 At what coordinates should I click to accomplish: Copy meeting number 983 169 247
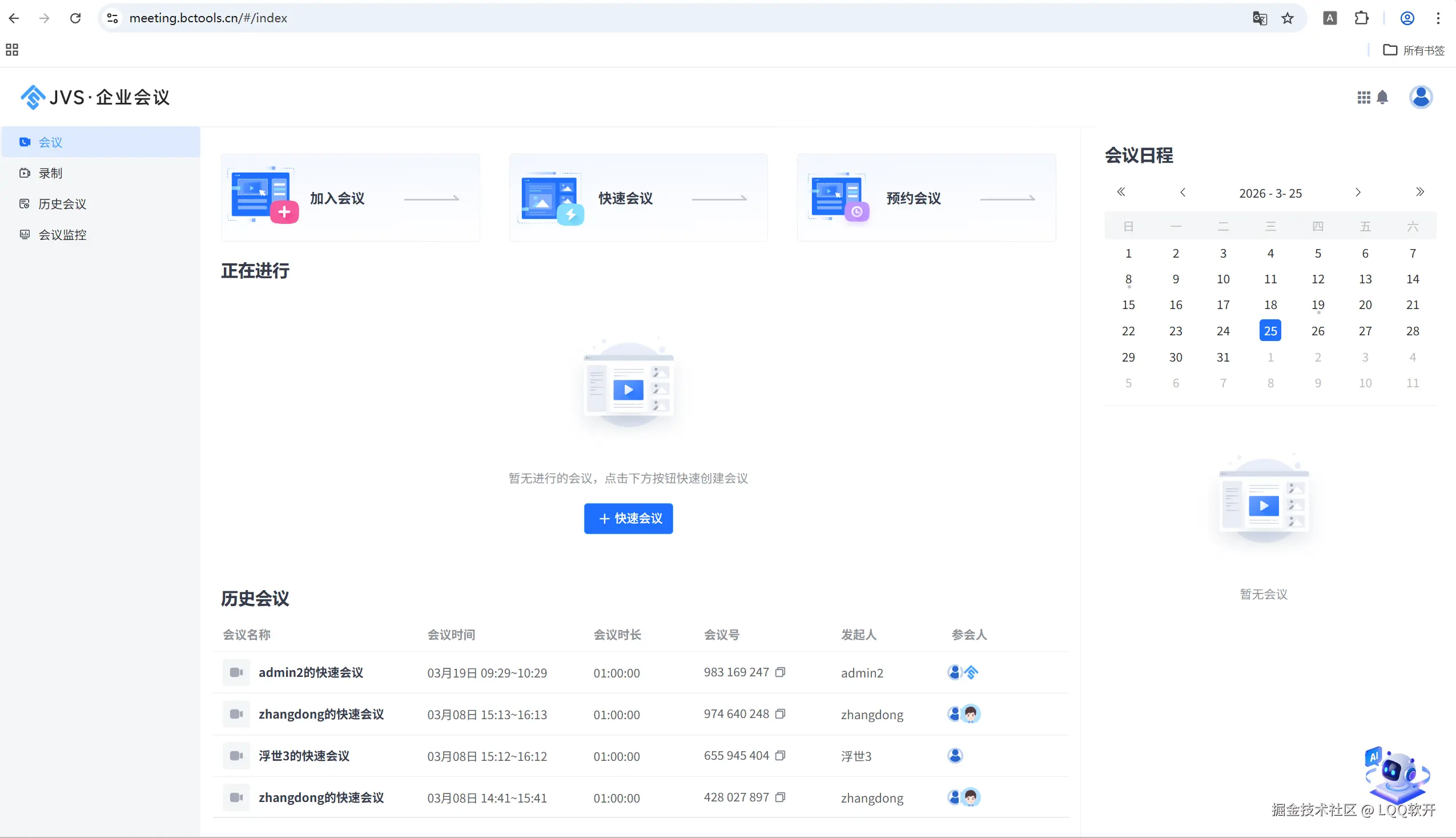(780, 672)
